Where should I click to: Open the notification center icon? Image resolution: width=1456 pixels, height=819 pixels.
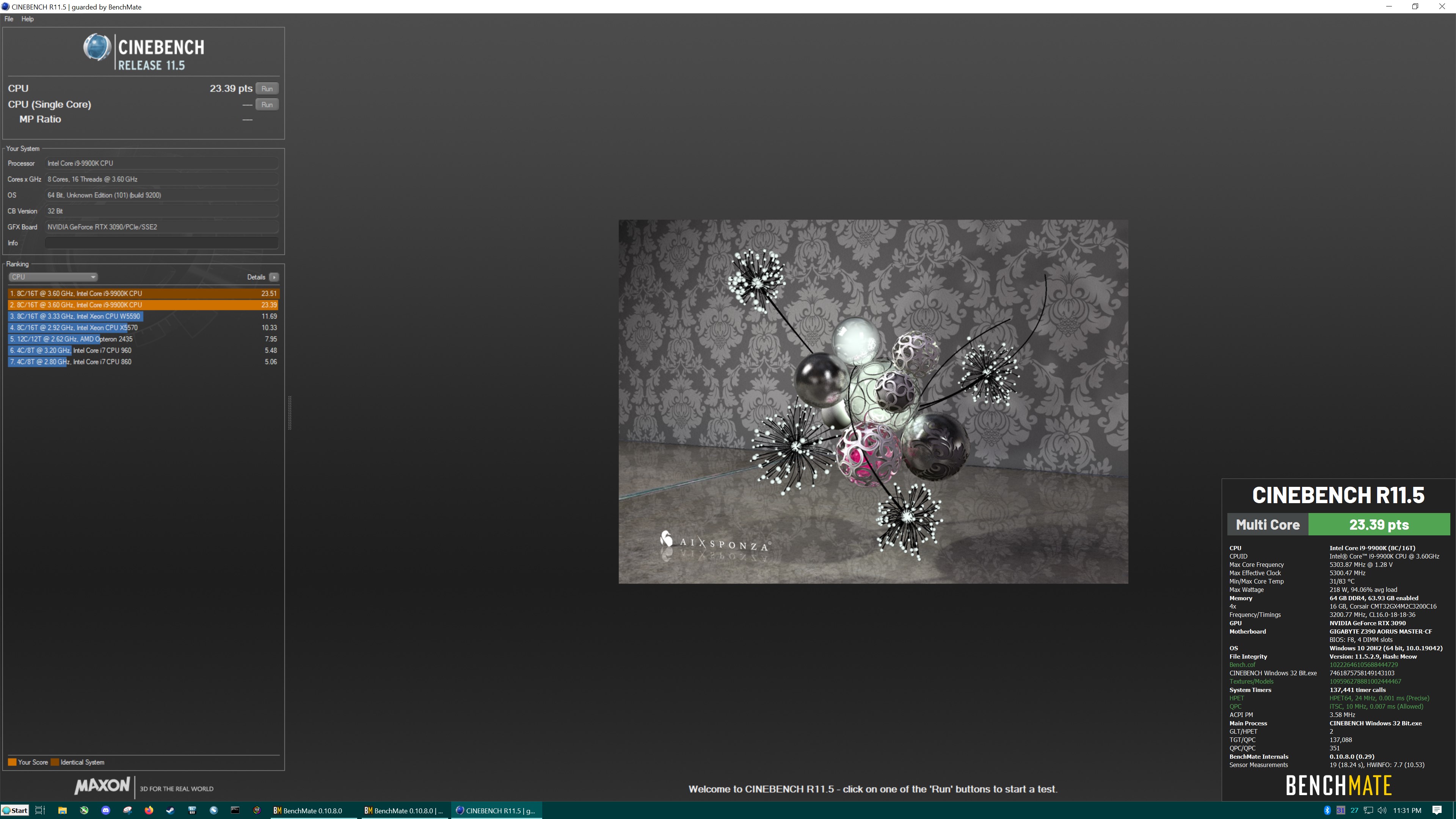(x=1437, y=810)
